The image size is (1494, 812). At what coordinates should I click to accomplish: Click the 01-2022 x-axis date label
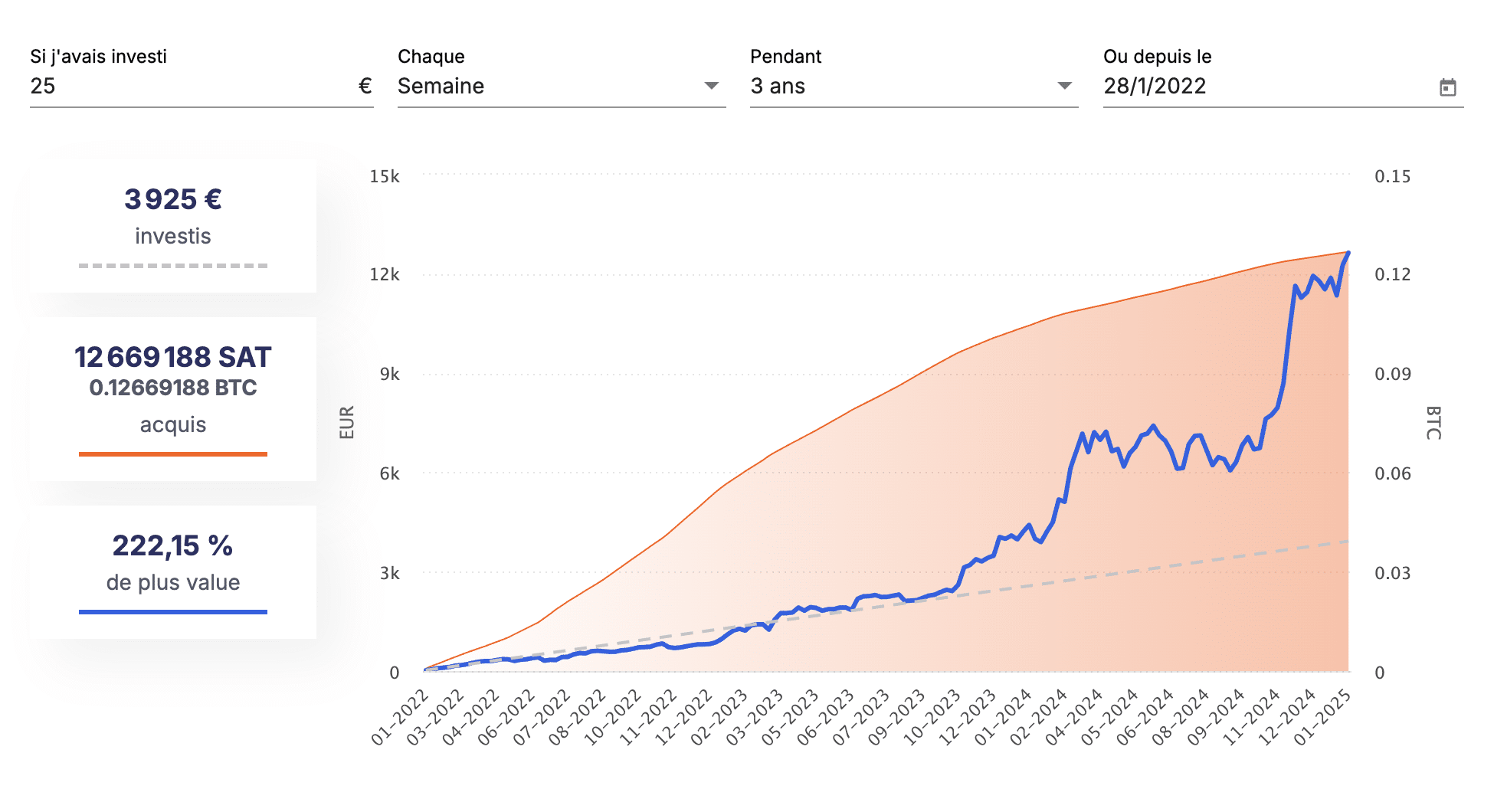click(400, 718)
